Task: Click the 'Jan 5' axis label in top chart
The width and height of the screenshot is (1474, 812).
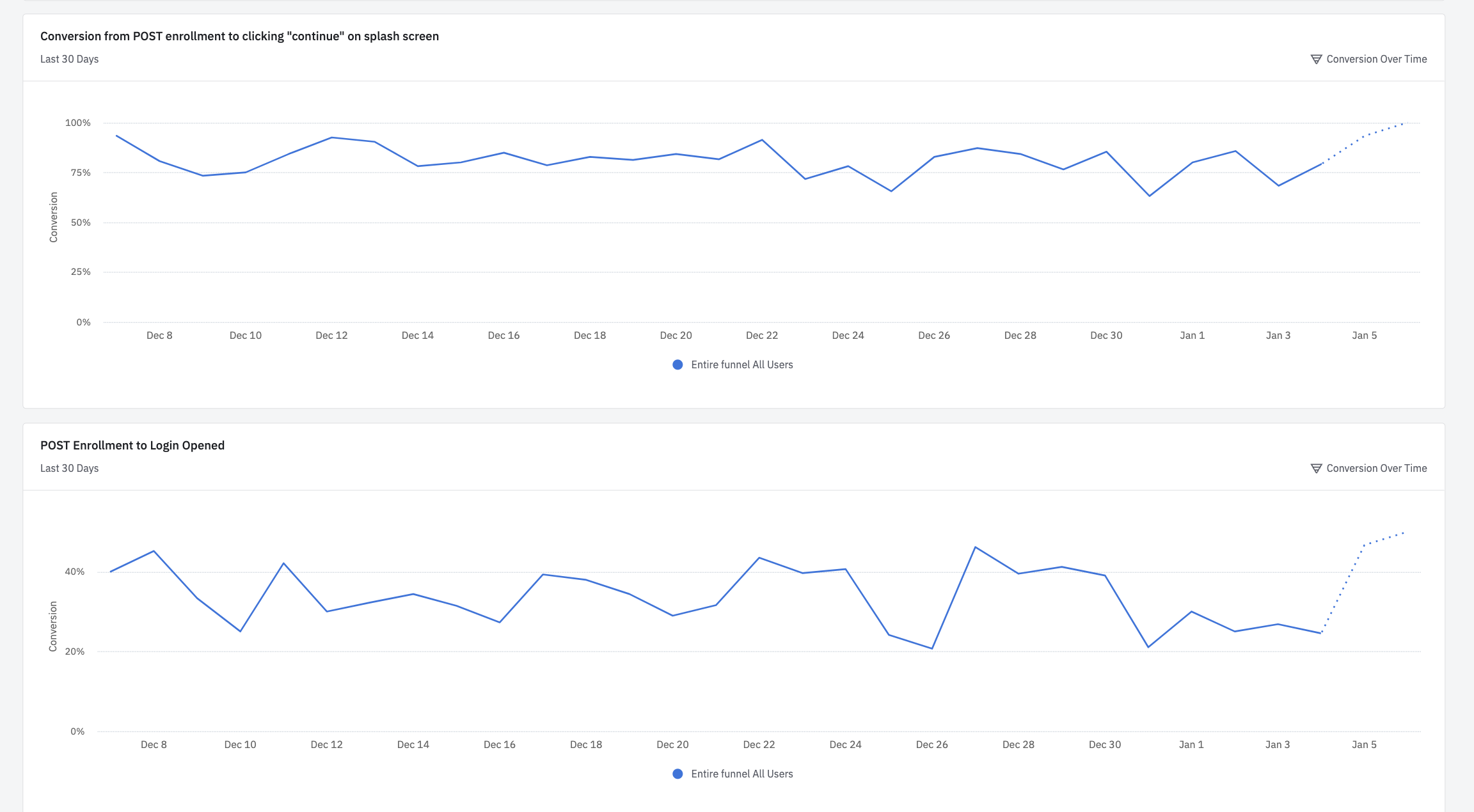Action: (x=1364, y=336)
